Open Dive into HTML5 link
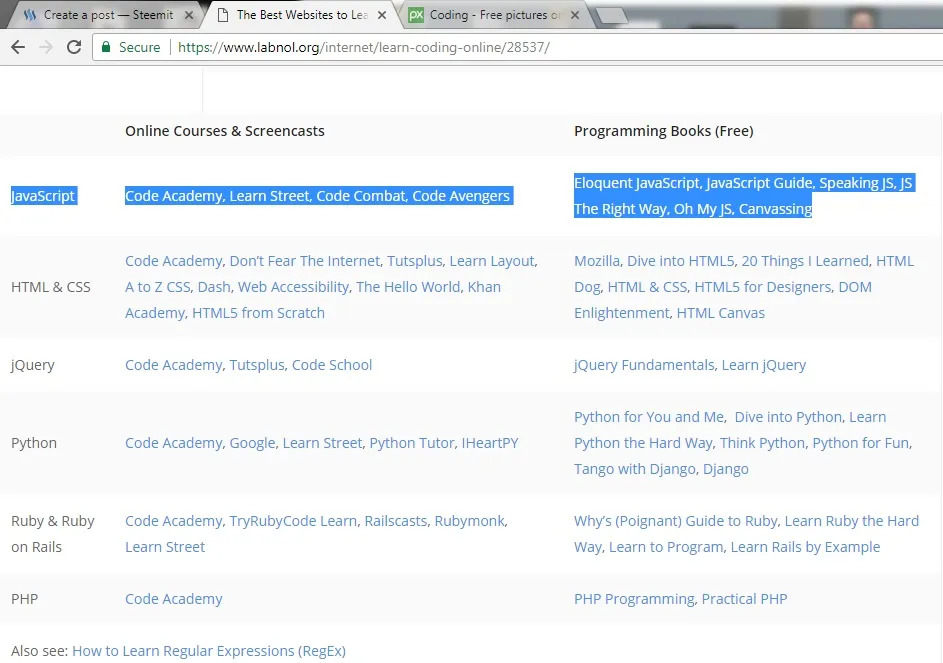The image size is (943, 663). point(680,261)
